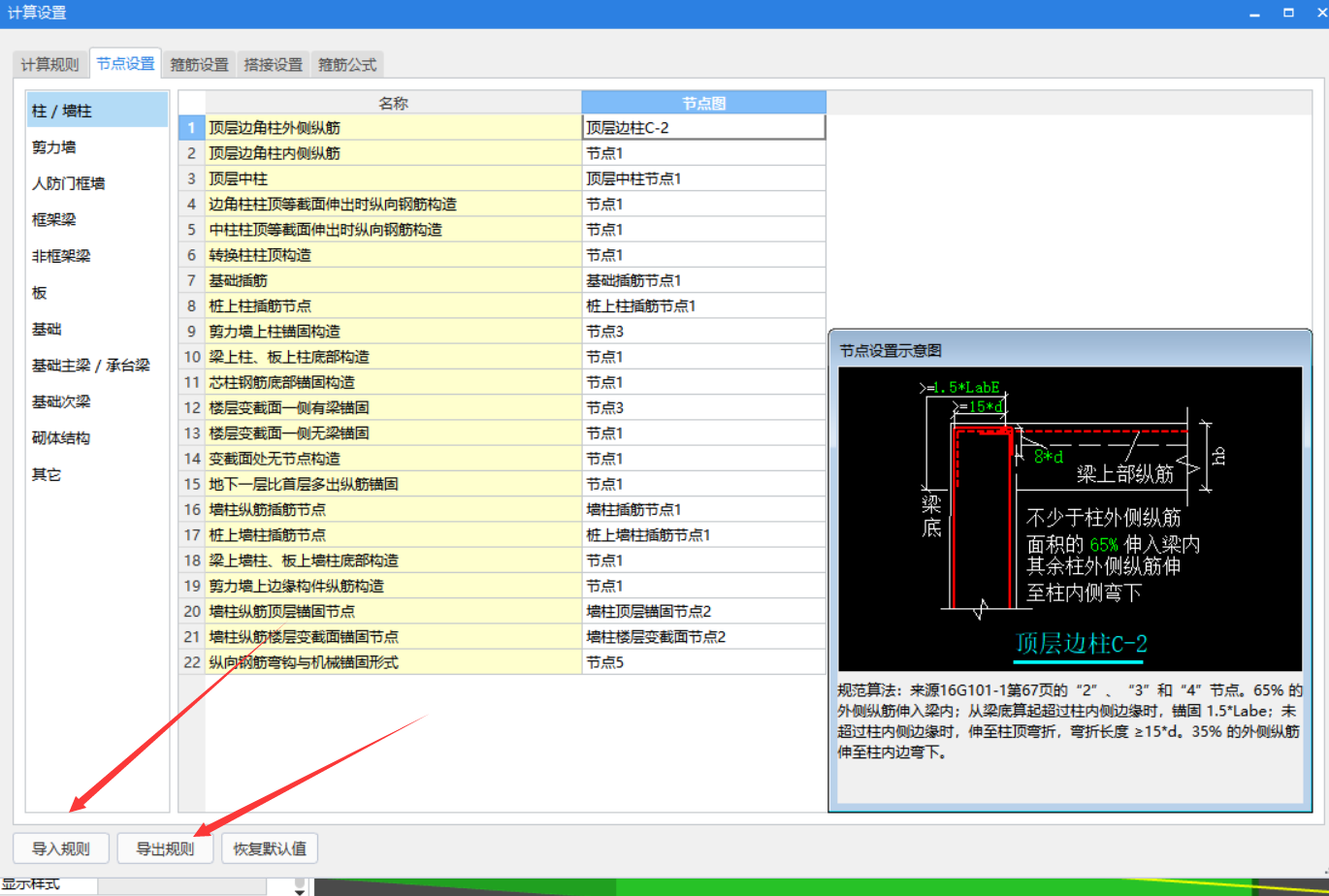Select row 3 name 顶层中柱
Viewport: 1329px width, 896px height.
coord(393,178)
